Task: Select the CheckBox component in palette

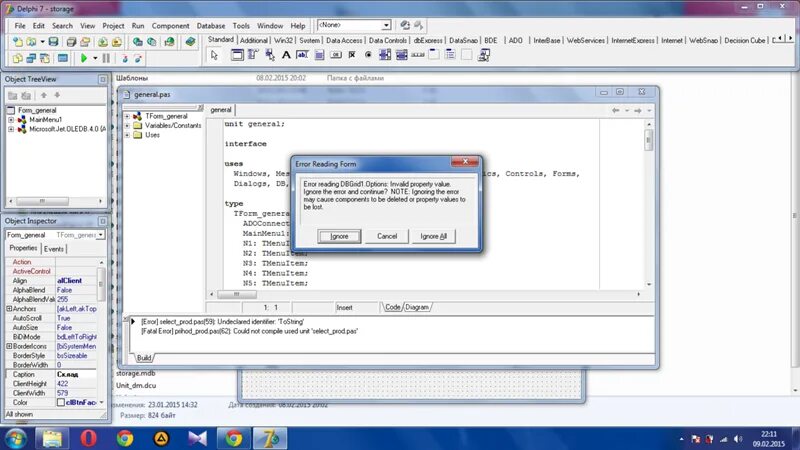Action: pyautogui.click(x=352, y=55)
